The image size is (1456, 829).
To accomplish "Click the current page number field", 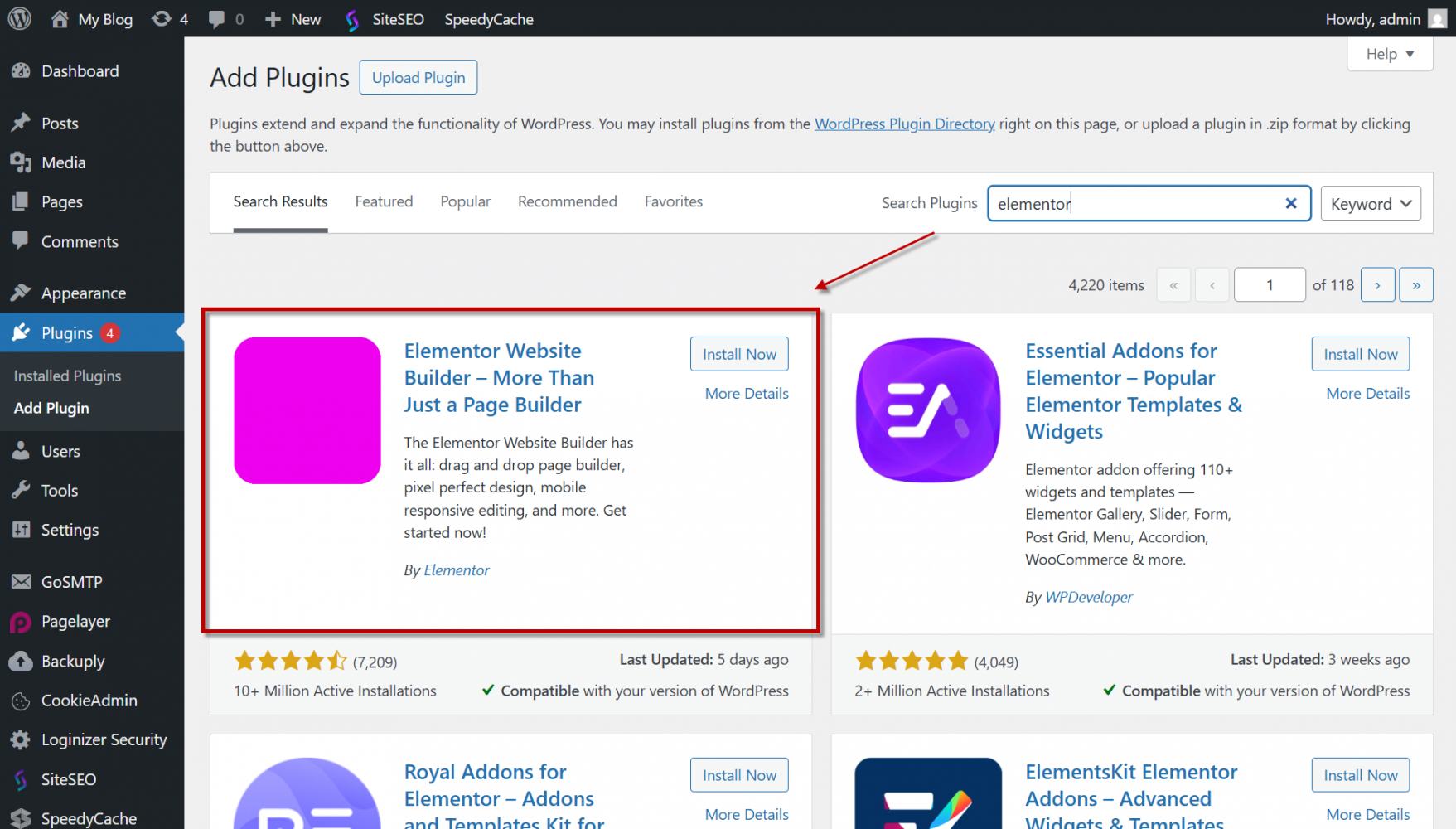I will [x=1269, y=285].
